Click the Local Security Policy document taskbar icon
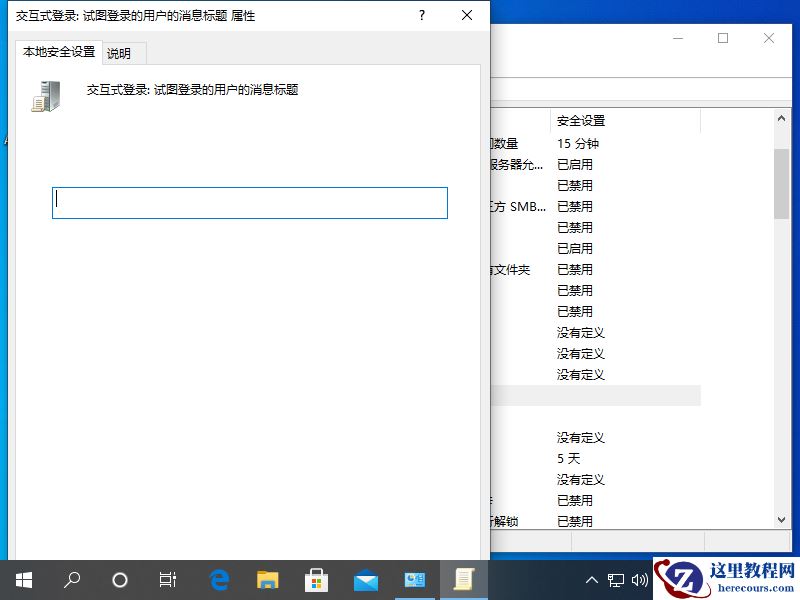 [463, 580]
